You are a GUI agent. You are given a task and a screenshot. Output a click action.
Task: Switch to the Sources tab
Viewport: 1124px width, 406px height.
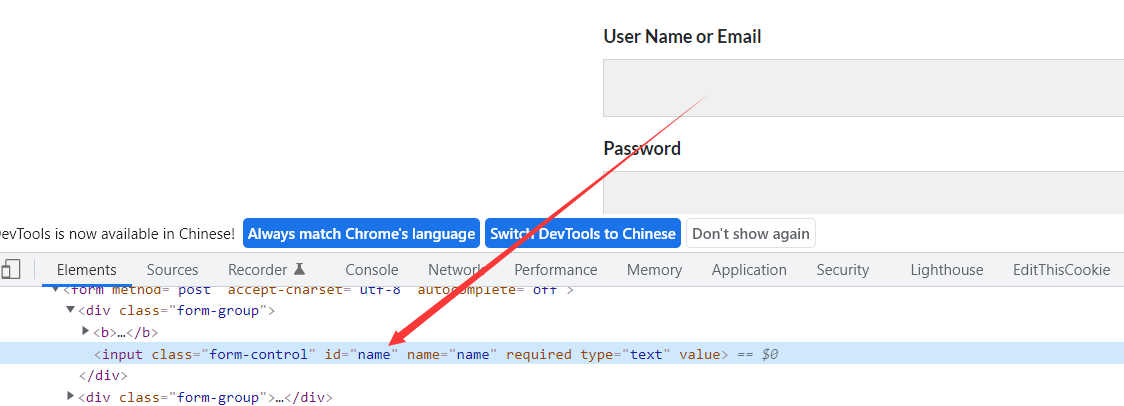172,270
